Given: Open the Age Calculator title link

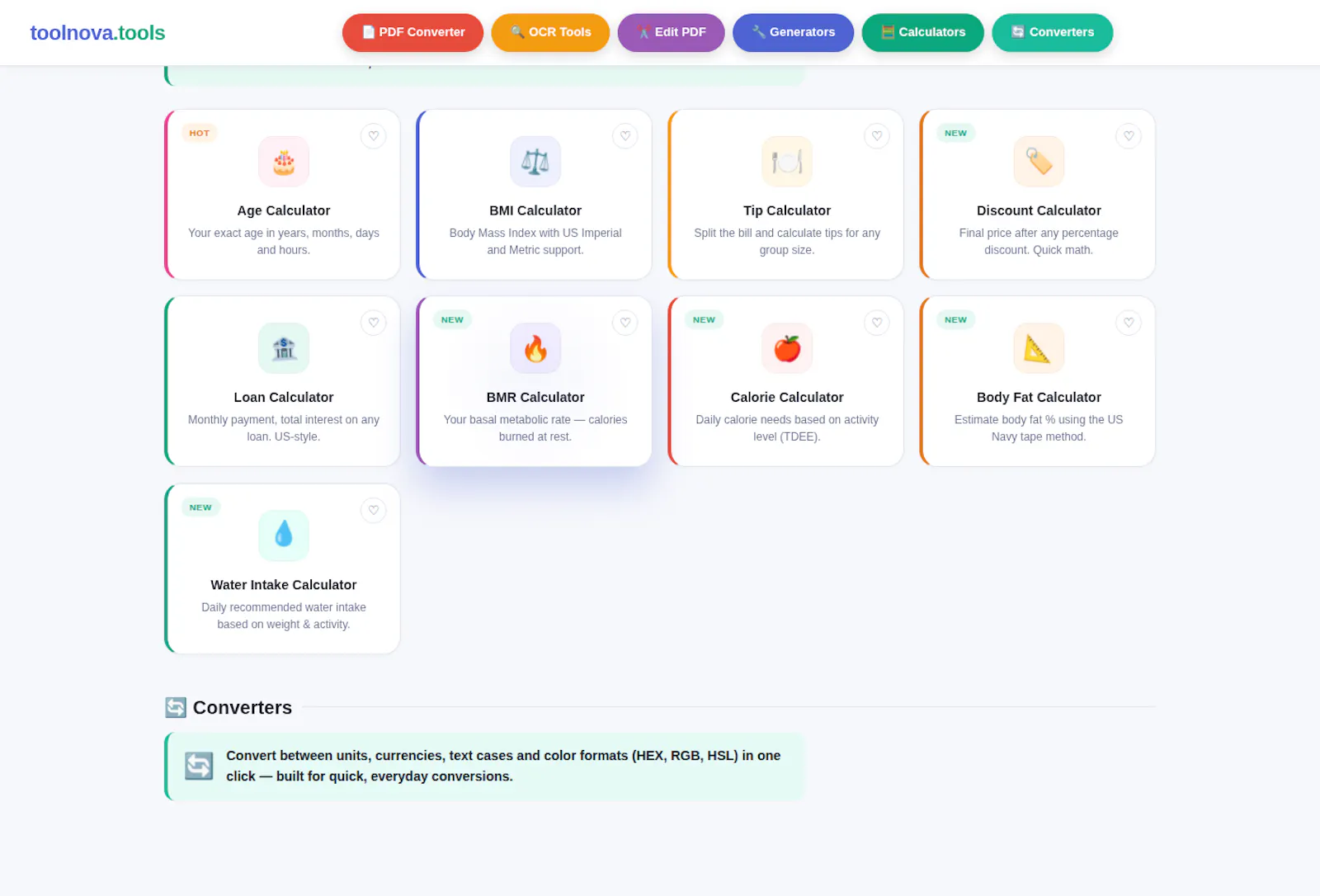Looking at the screenshot, I should 284,210.
